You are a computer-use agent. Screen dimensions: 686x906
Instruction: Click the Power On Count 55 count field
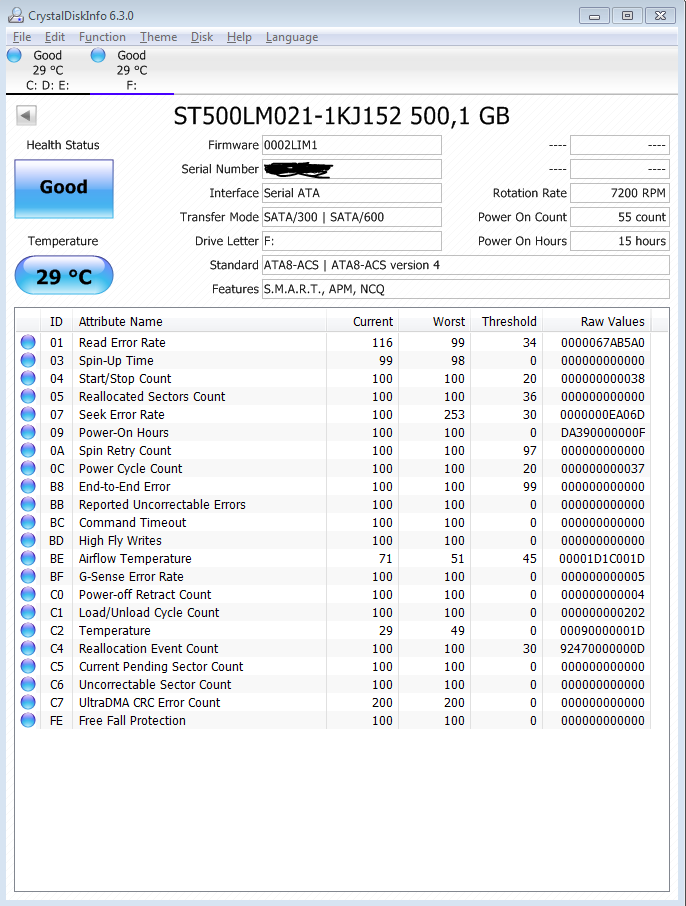[620, 217]
